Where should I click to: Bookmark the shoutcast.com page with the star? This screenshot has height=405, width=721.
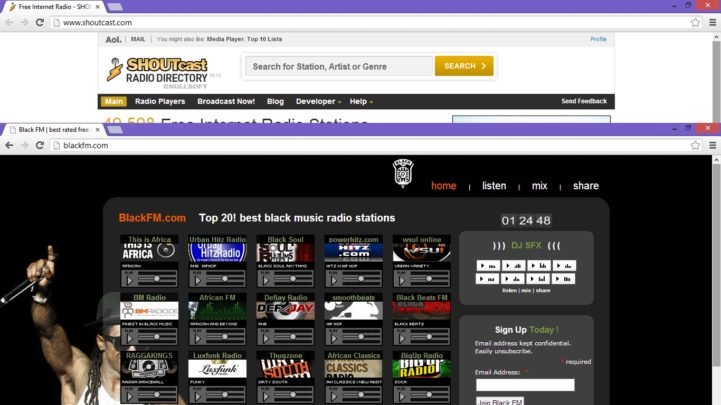pos(695,23)
